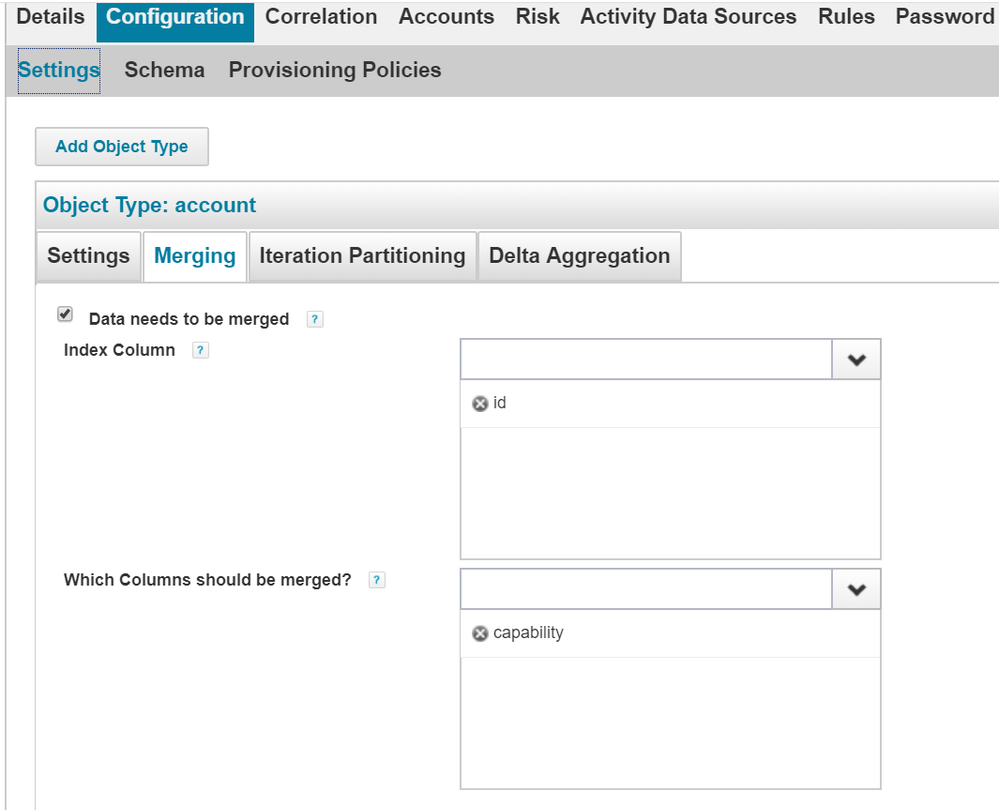Screen dimensions: 999x810
Task: Go to the Details tab
Action: pos(50,17)
